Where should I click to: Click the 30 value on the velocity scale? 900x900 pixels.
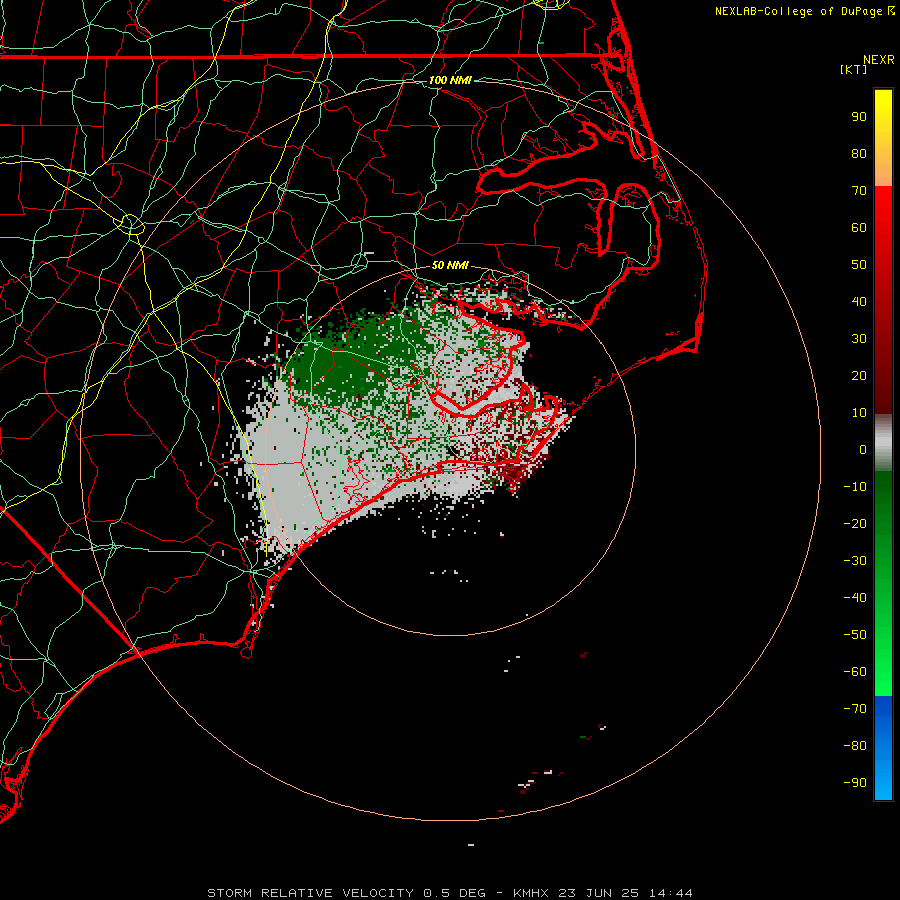[x=859, y=339]
